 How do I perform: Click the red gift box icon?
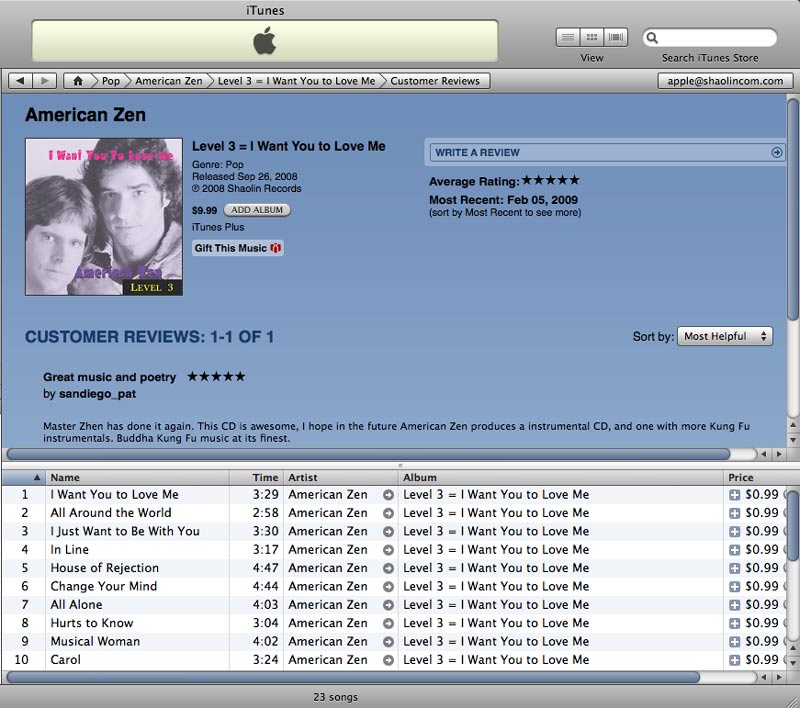pyautogui.click(x=276, y=248)
